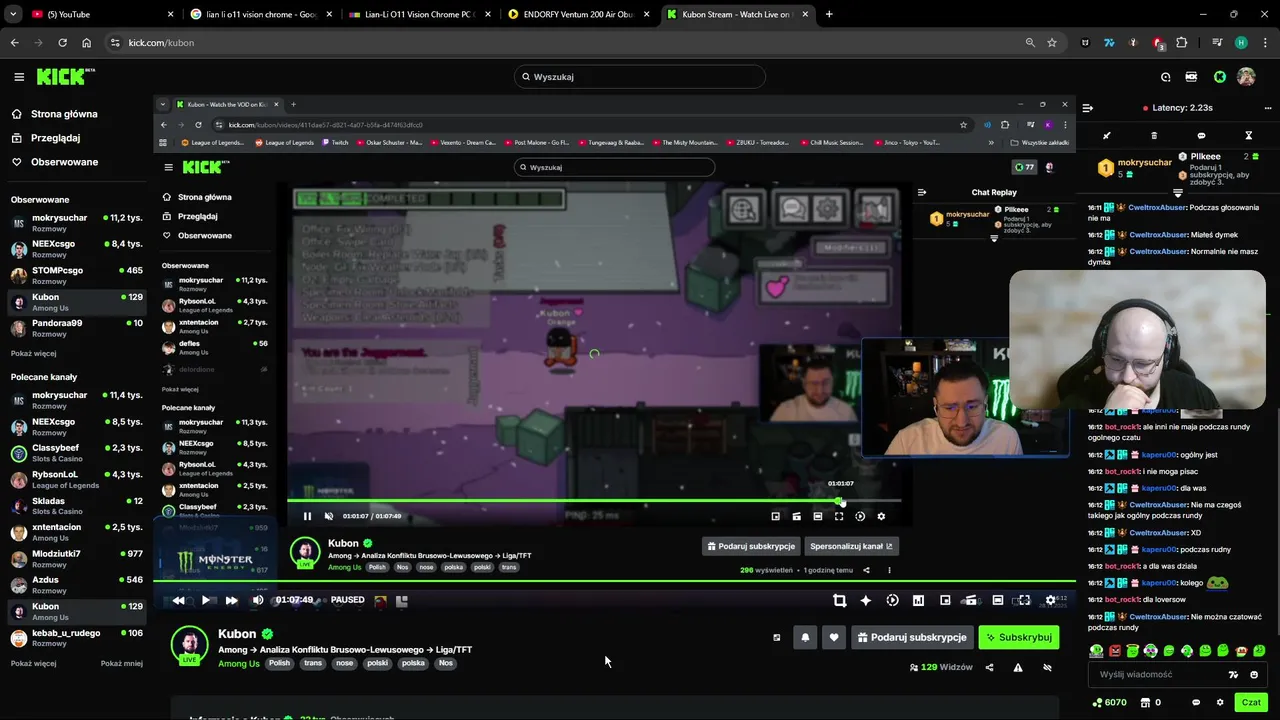The height and width of the screenshot is (720, 1280).
Task: Switch to the ENDORFY Ventum 200 Air tab
Action: click(x=577, y=14)
